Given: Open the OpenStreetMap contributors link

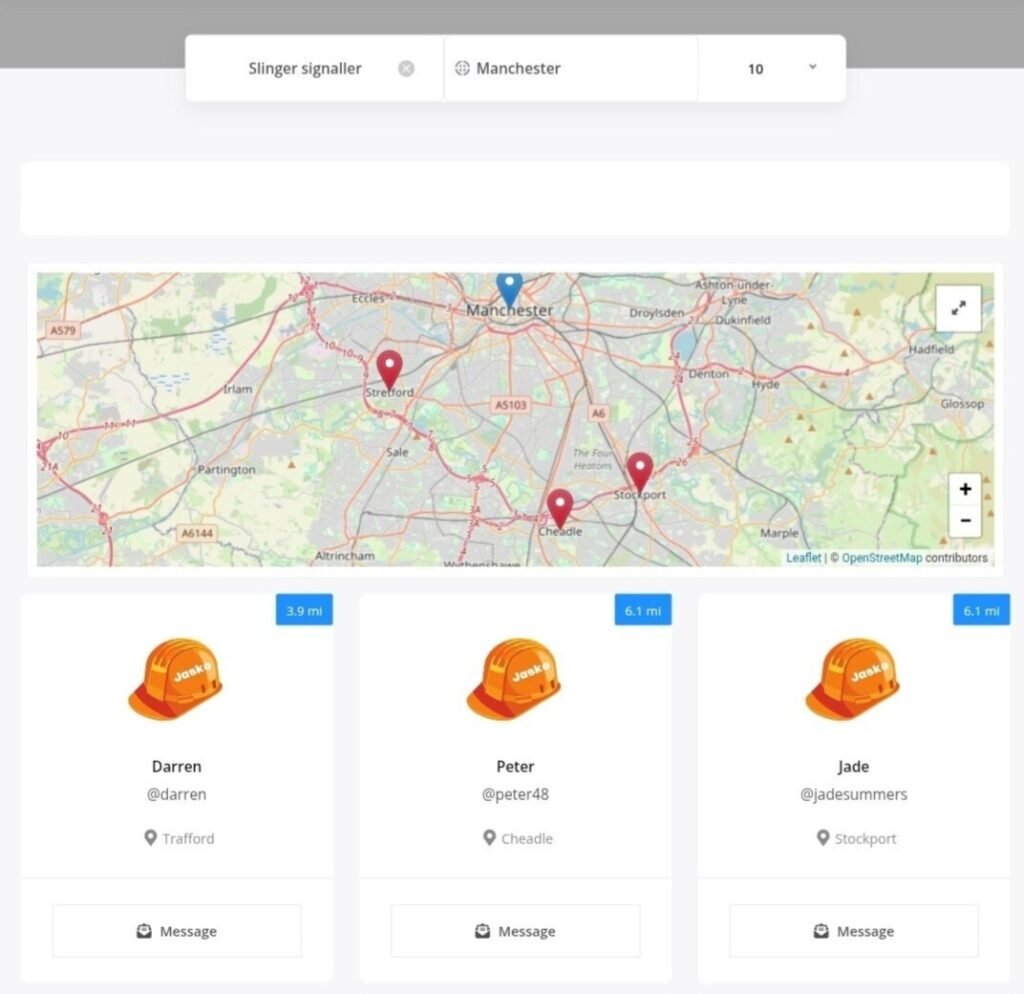Looking at the screenshot, I should (881, 558).
